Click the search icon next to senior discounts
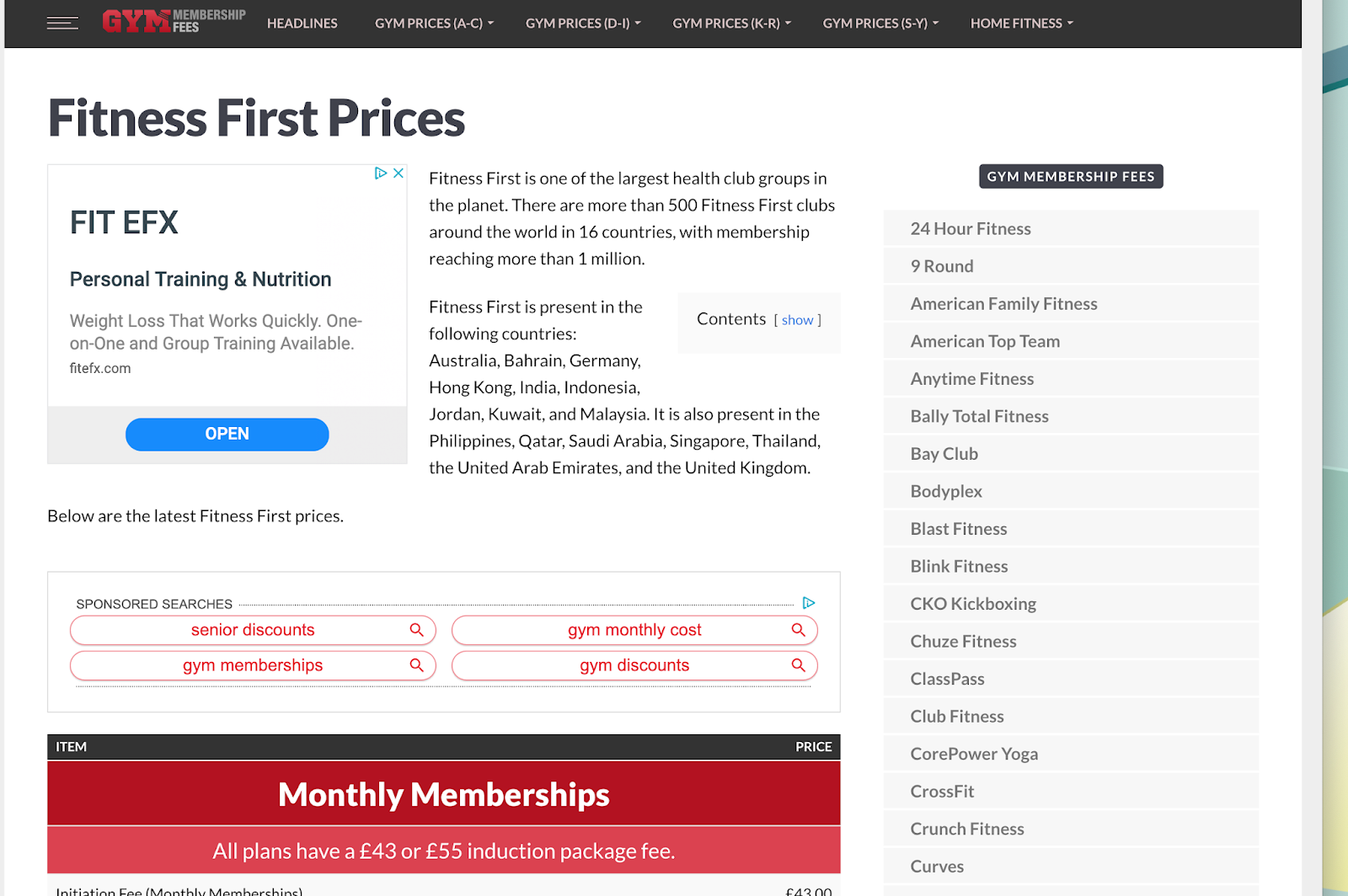The image size is (1348, 896). tap(416, 629)
